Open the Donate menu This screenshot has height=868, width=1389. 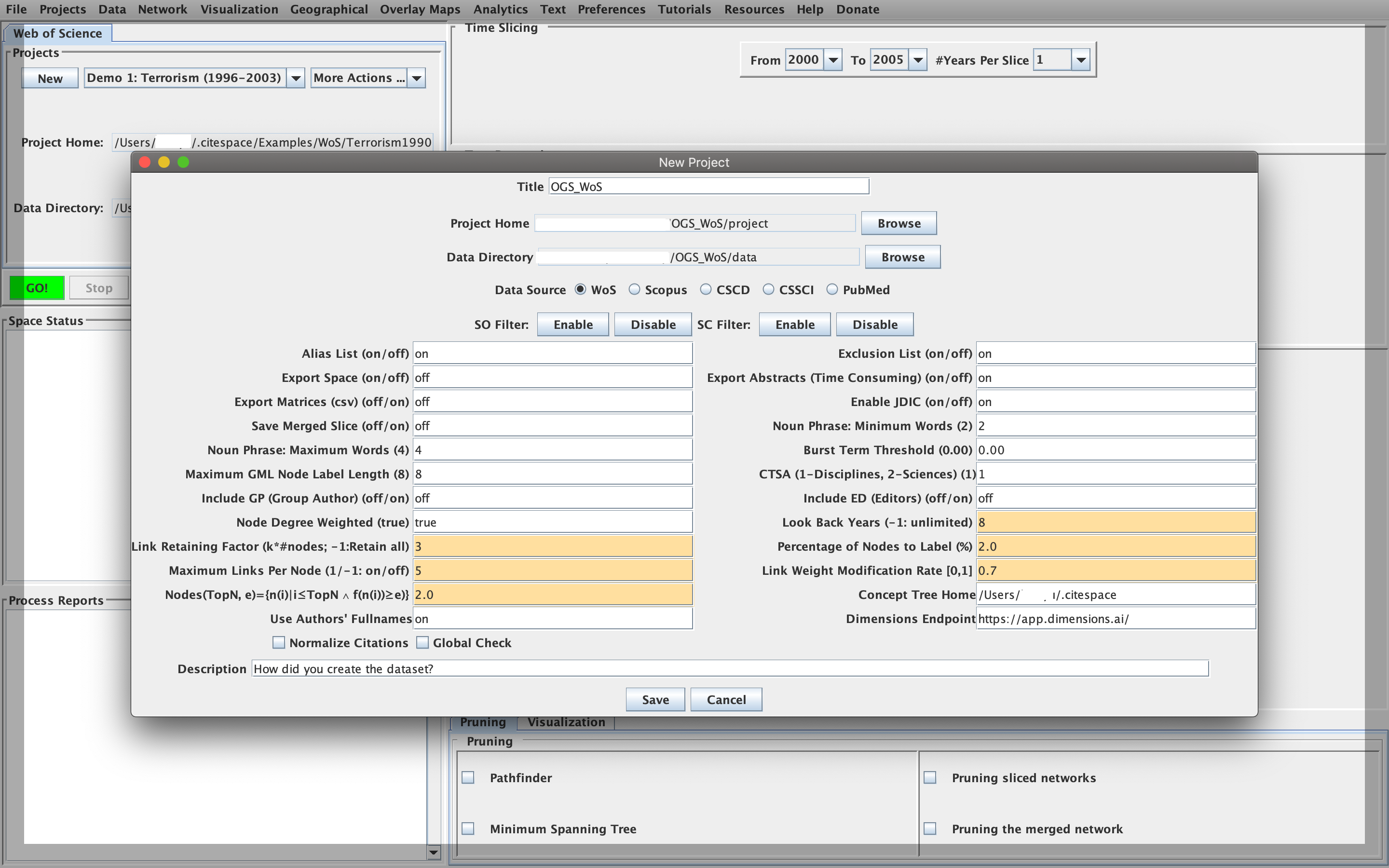tap(858, 9)
